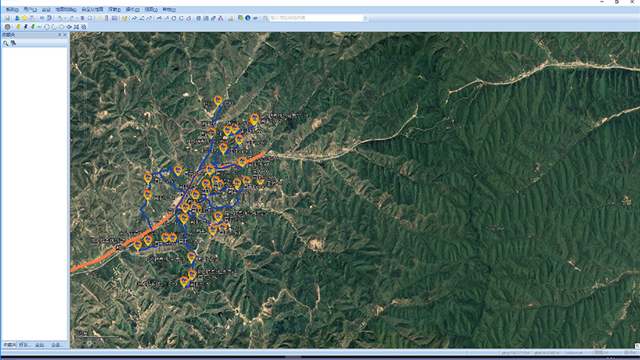Open the dropdown arrow next to undo
The image size is (640, 360).
tap(65, 18)
